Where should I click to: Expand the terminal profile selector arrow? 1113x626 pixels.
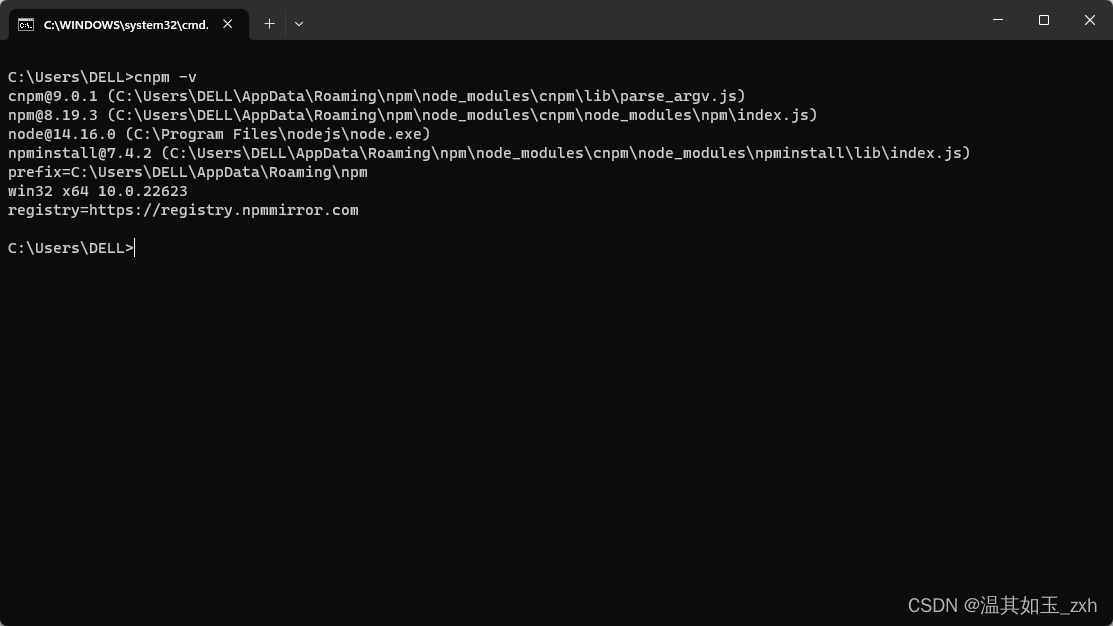[298, 23]
